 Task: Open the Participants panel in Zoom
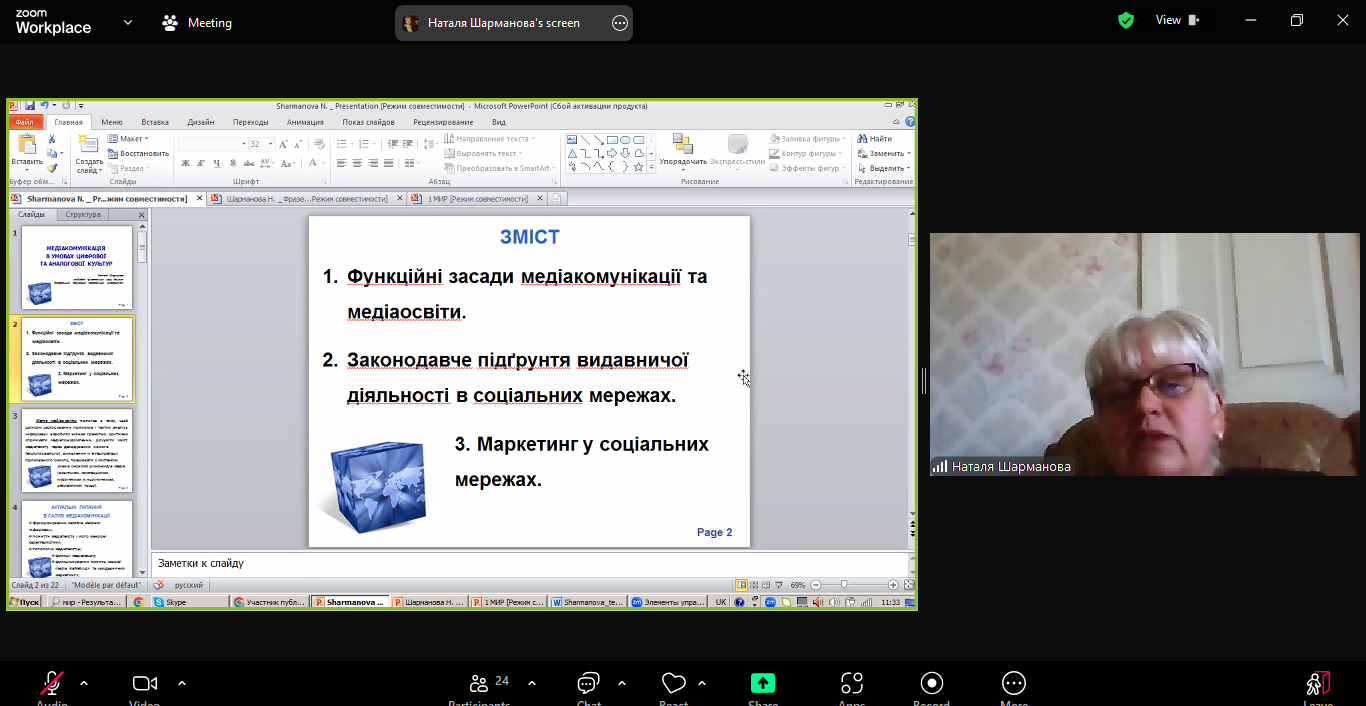click(478, 684)
